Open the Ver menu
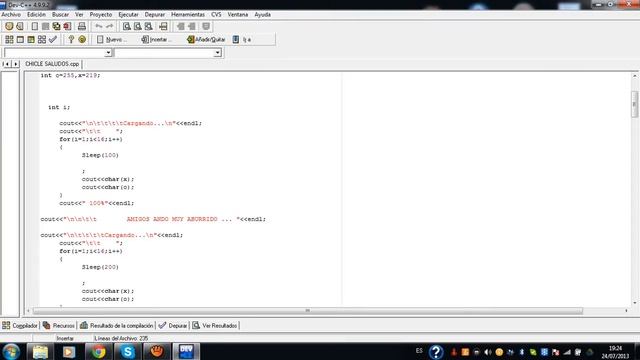 coord(79,14)
